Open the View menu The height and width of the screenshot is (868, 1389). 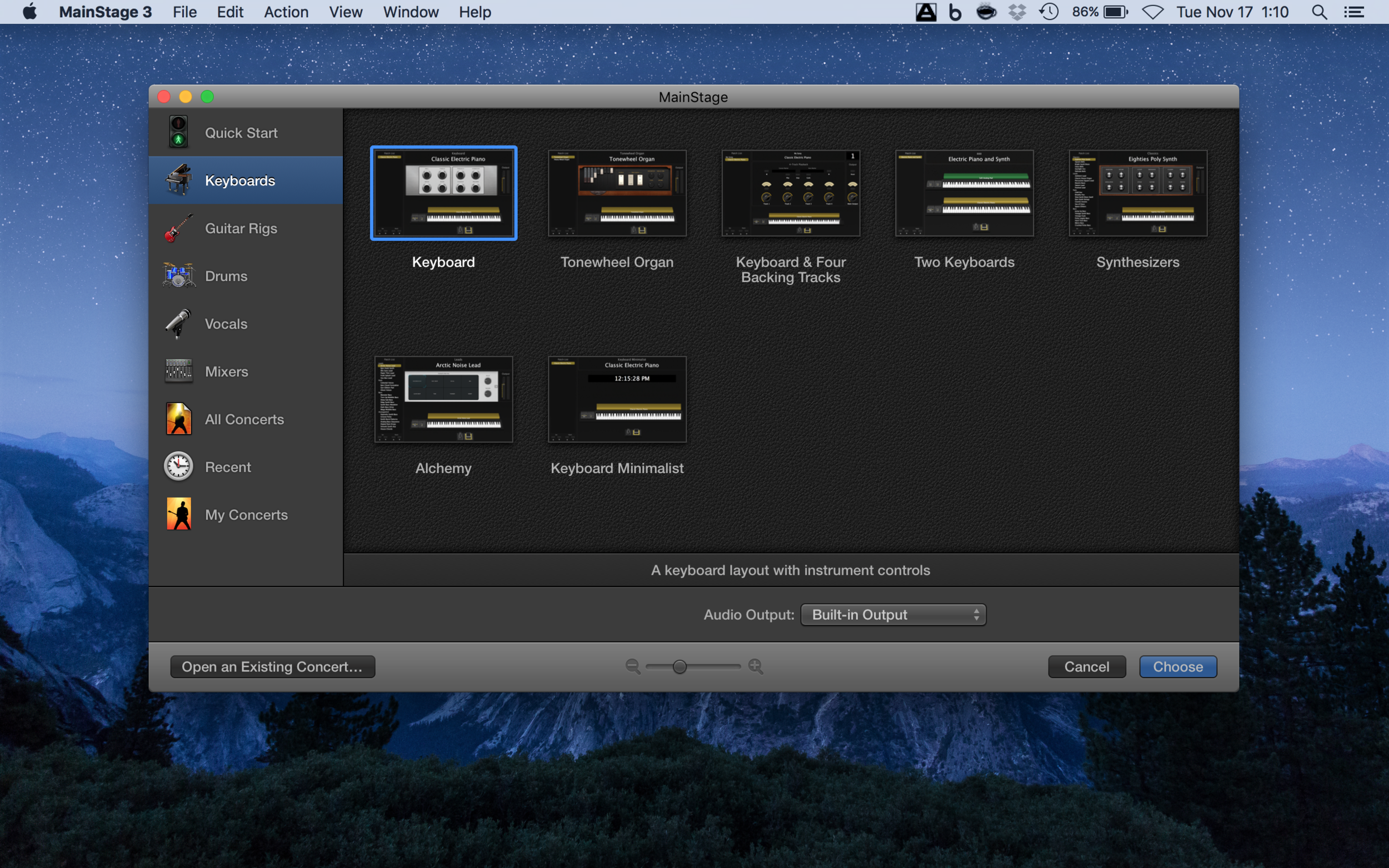346,12
